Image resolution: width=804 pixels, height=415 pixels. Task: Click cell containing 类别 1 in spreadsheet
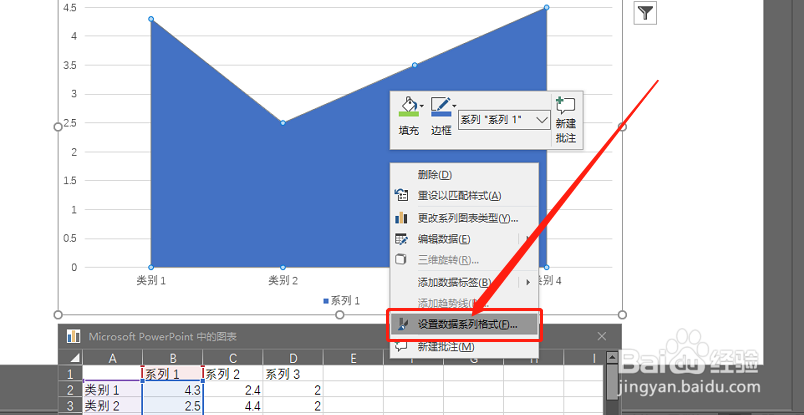[x=112, y=390]
